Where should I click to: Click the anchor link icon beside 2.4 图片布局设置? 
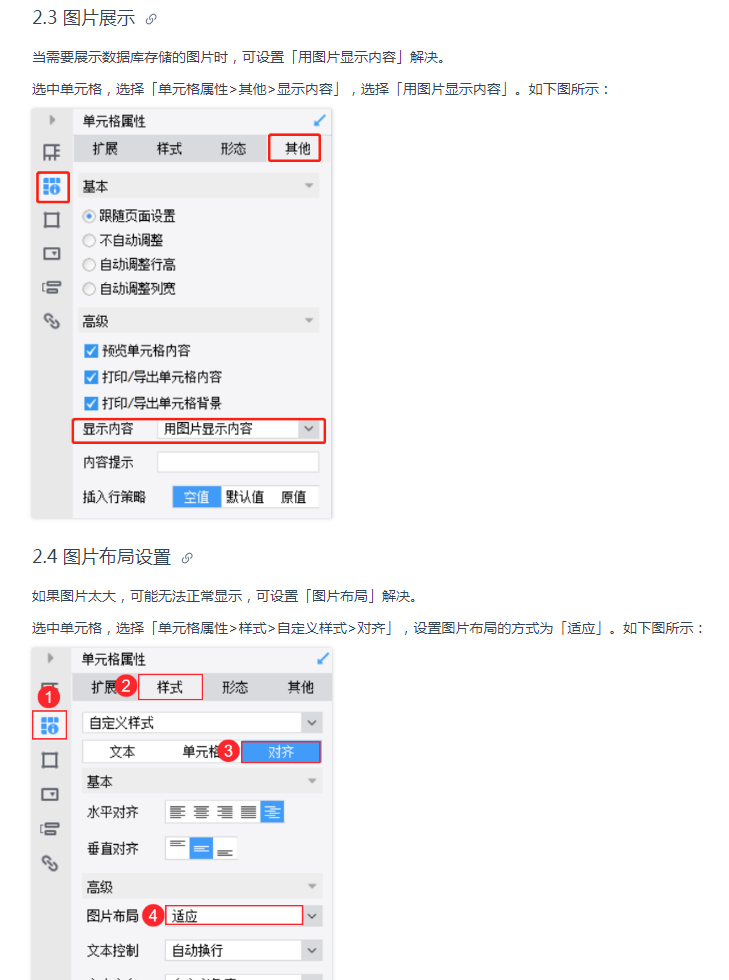pyautogui.click(x=187, y=558)
